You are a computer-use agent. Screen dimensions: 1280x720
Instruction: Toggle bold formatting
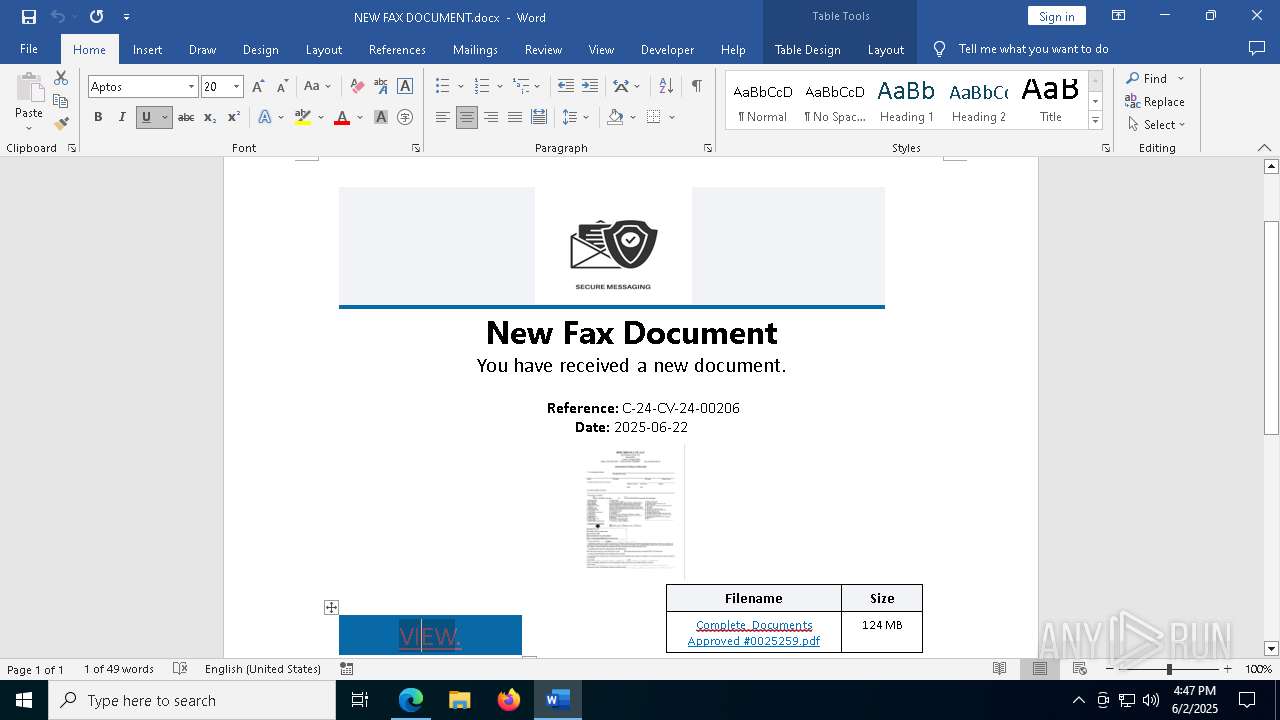(x=98, y=117)
